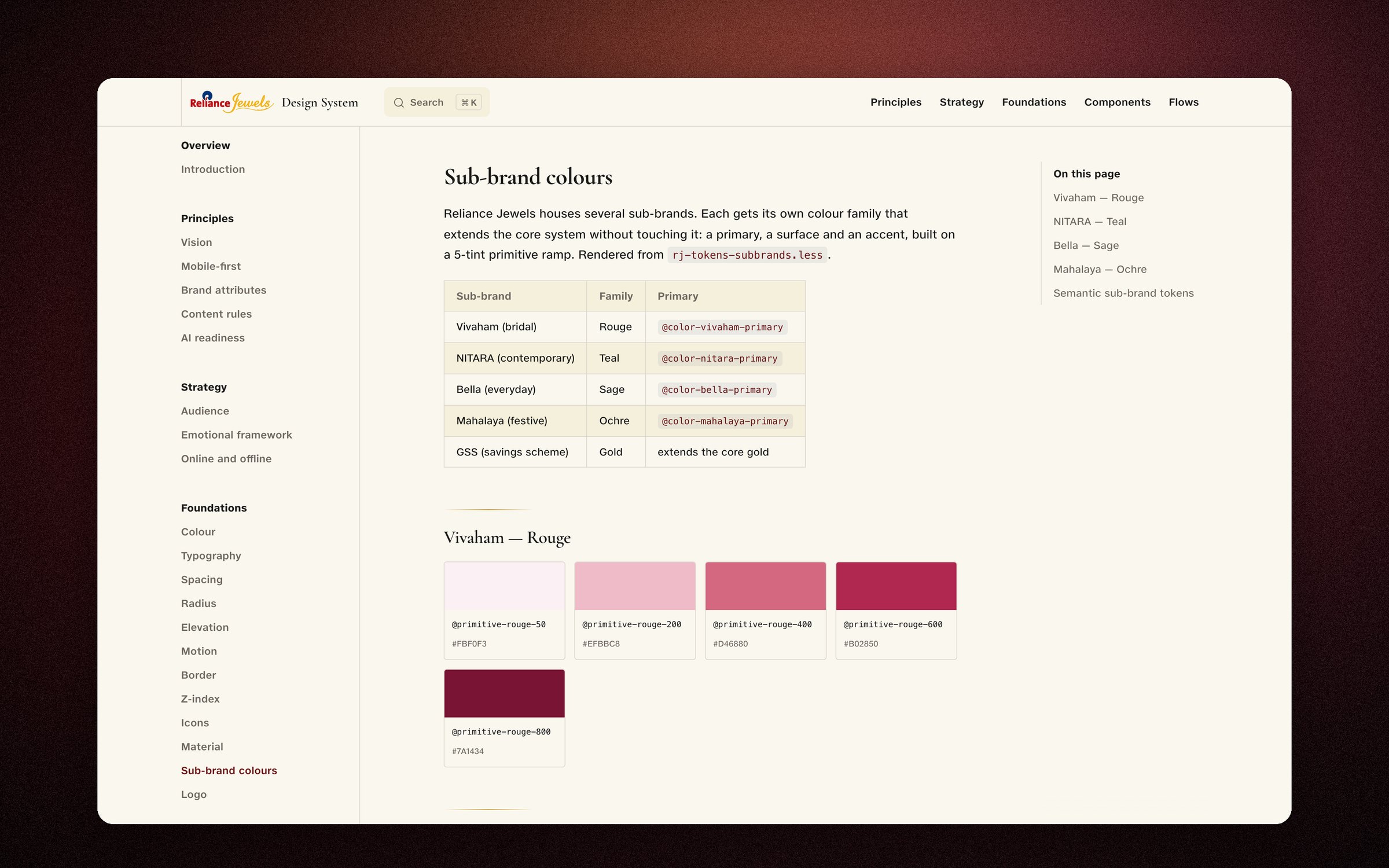Open Principles in top navigation

(x=895, y=102)
